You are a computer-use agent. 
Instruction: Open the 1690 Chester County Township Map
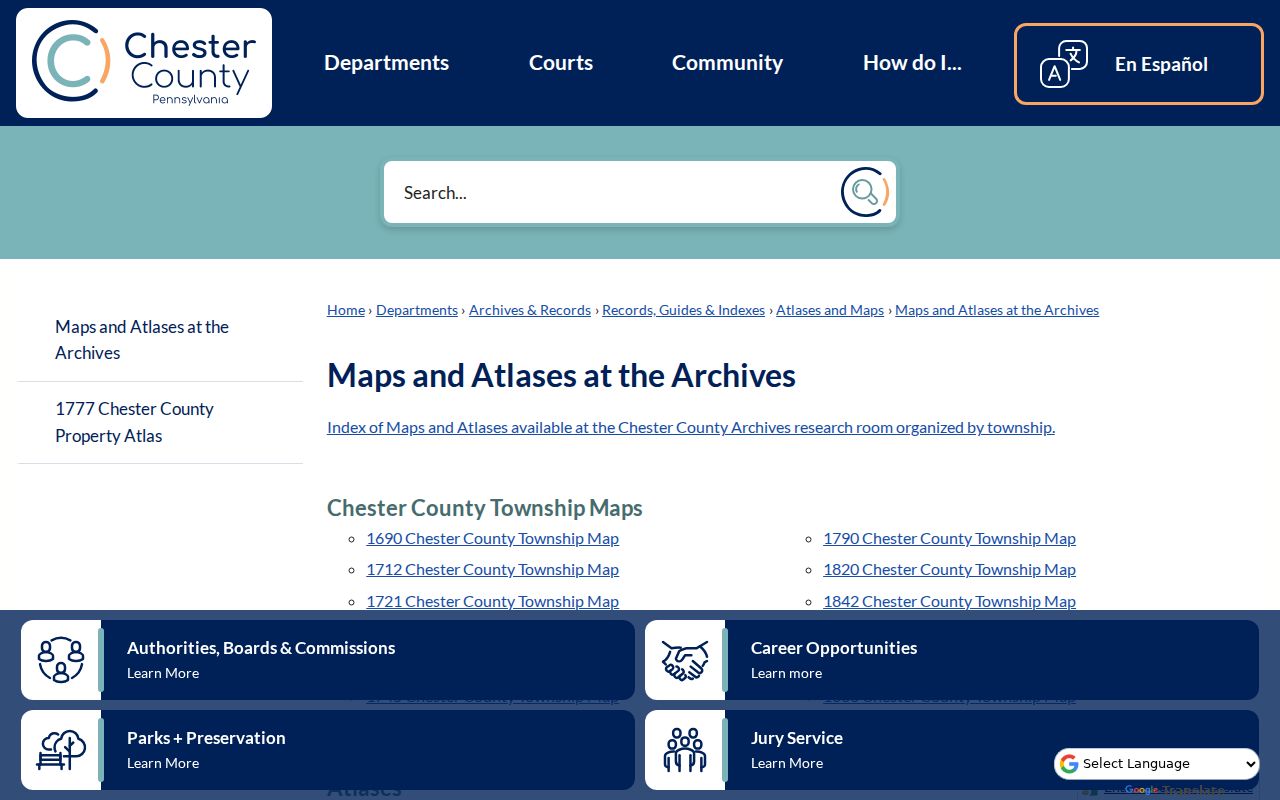pyautogui.click(x=492, y=538)
